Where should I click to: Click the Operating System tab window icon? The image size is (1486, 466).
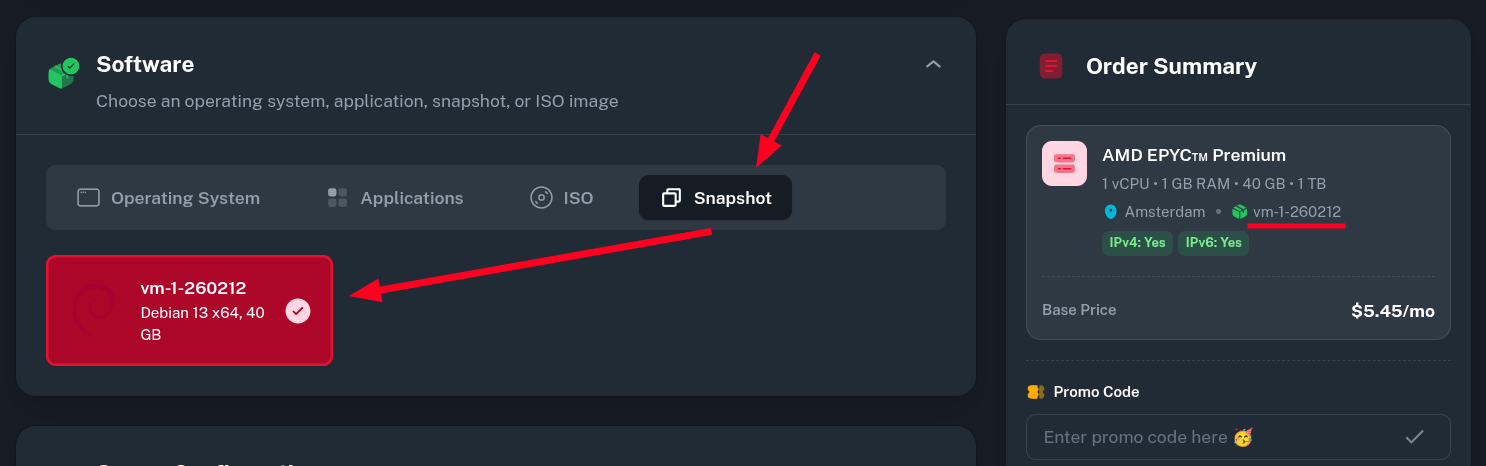tap(89, 197)
